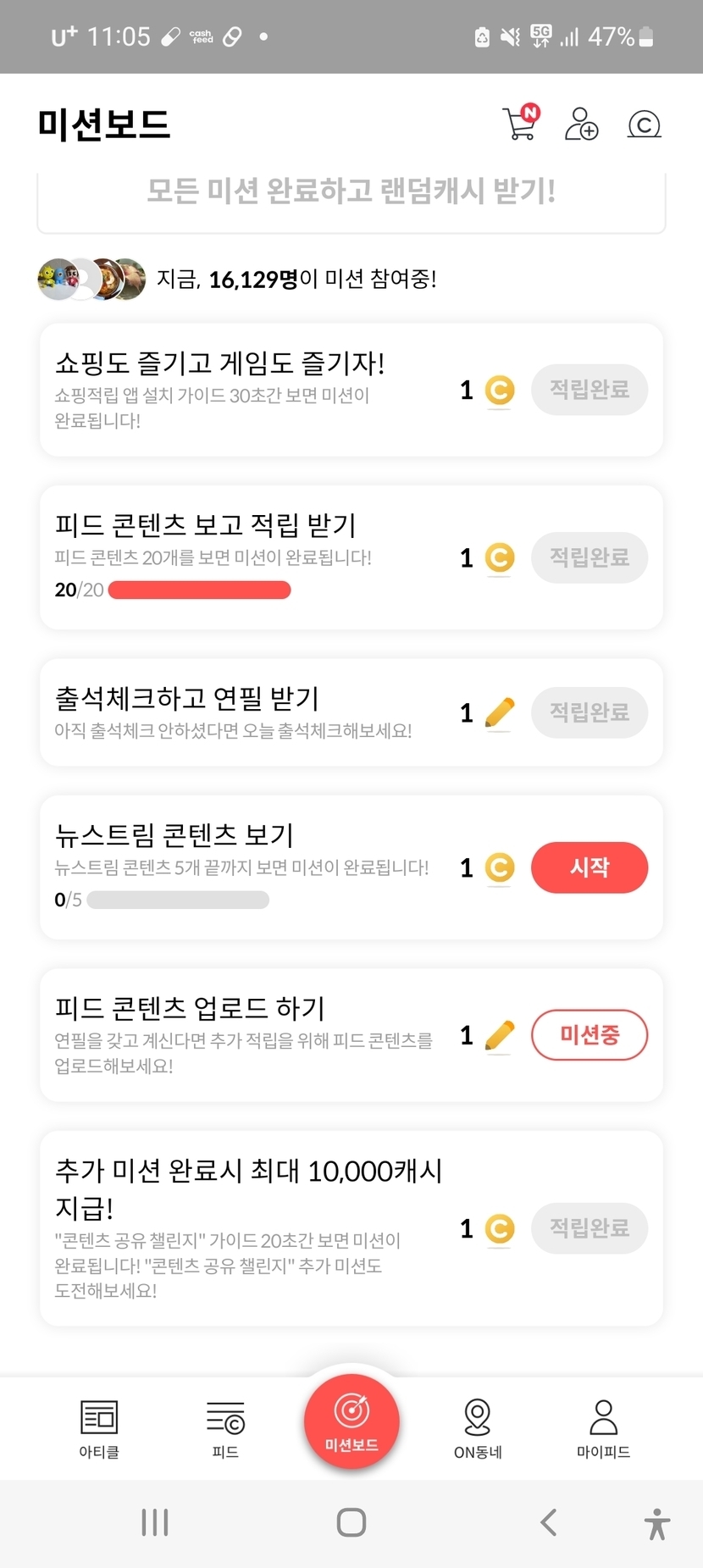Tap the accessibility shortcut icon
This screenshot has width=703, height=1568.
click(x=656, y=1523)
